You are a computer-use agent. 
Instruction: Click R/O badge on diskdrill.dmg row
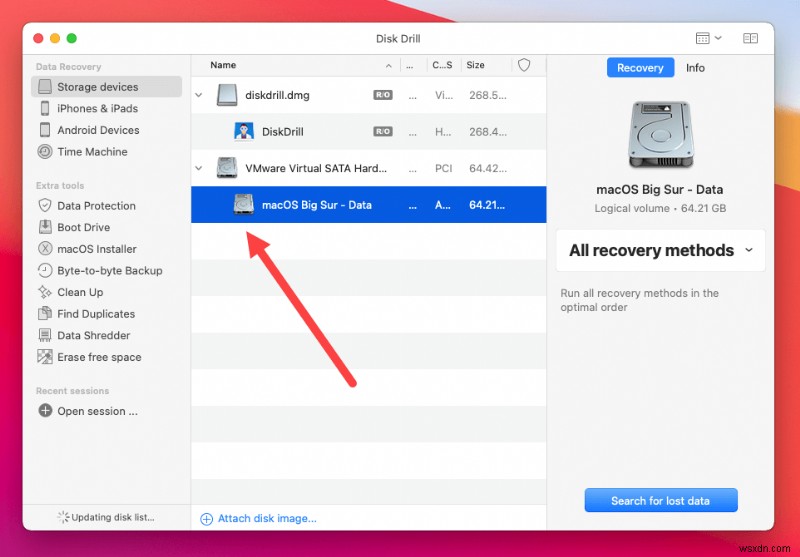pyautogui.click(x=383, y=95)
